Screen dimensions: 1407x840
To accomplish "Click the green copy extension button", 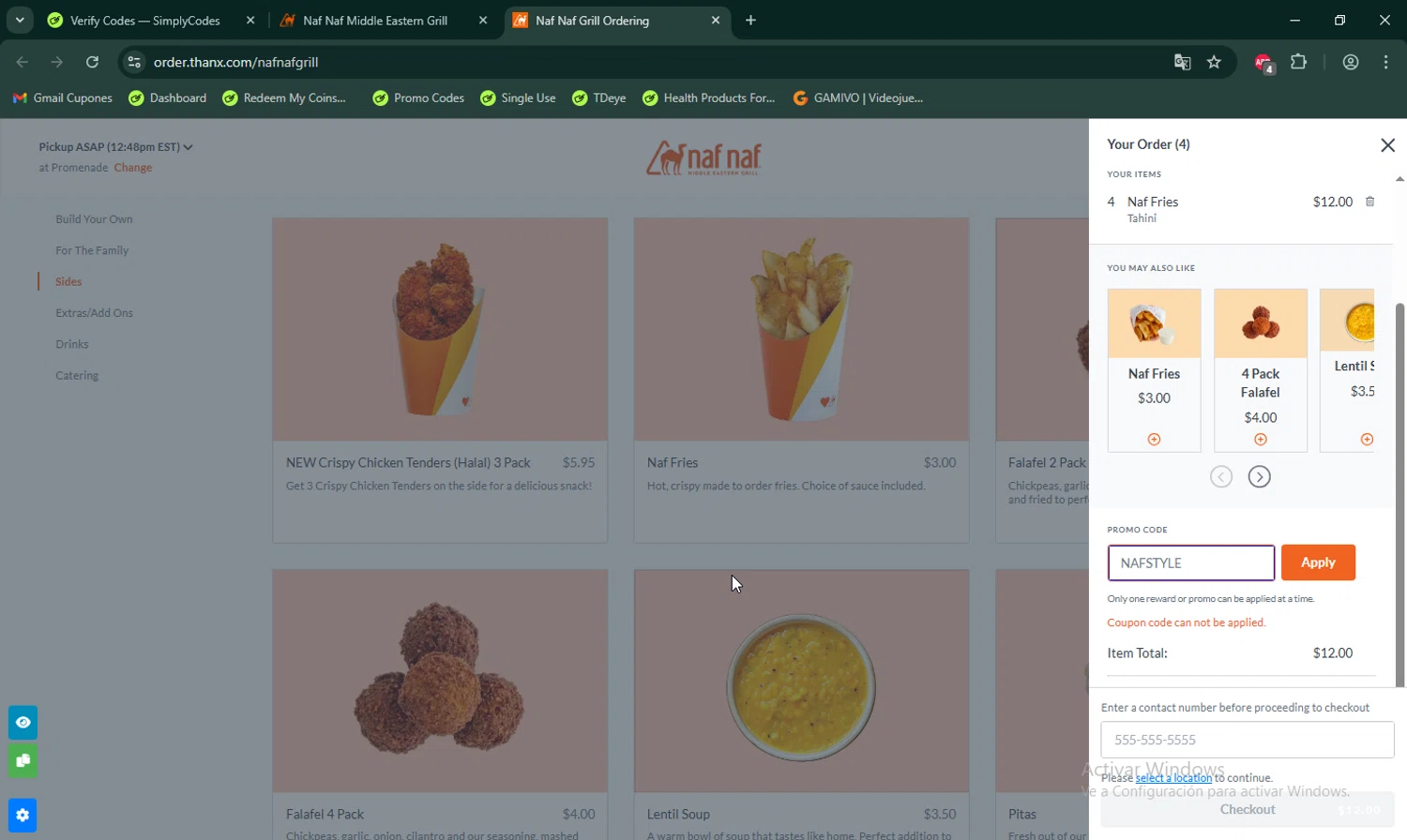I will [x=23, y=760].
